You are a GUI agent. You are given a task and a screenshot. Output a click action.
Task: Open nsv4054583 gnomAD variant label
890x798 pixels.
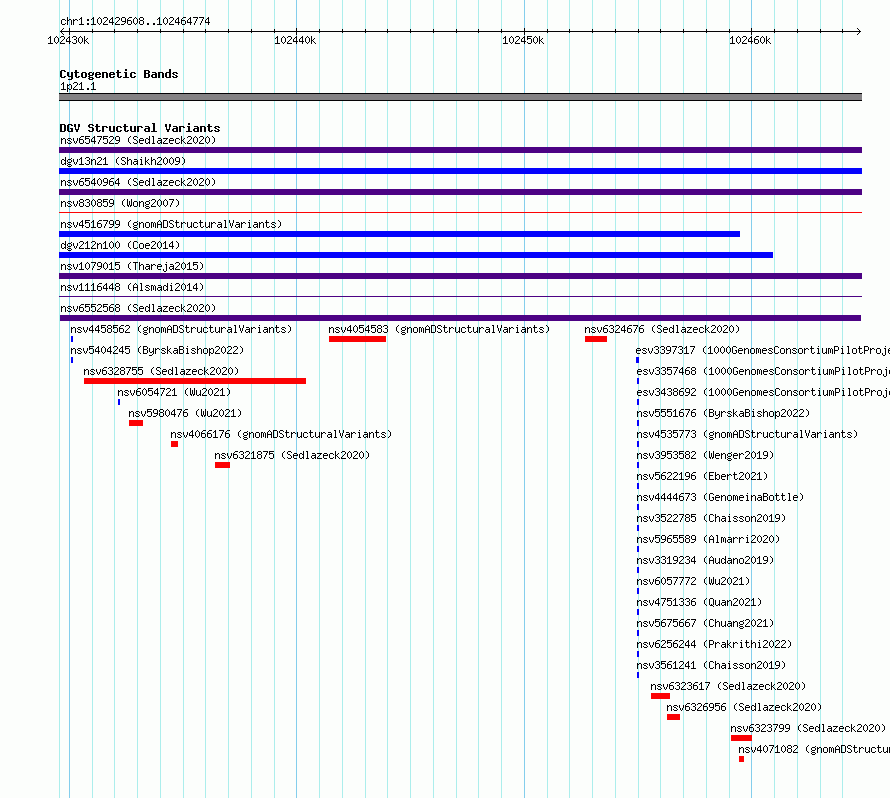439,329
